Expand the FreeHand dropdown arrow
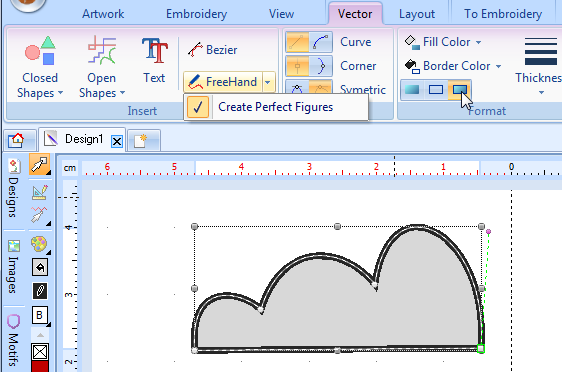Viewport: 562px width, 372px height. tap(268, 82)
